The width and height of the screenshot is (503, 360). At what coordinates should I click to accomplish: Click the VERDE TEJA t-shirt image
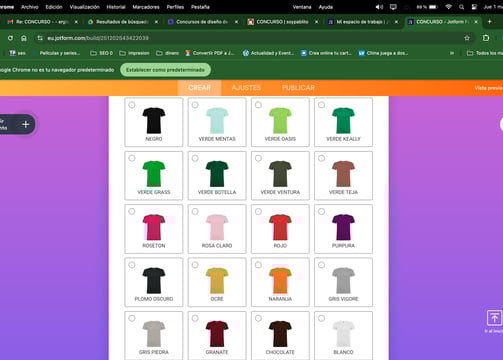coord(343,174)
